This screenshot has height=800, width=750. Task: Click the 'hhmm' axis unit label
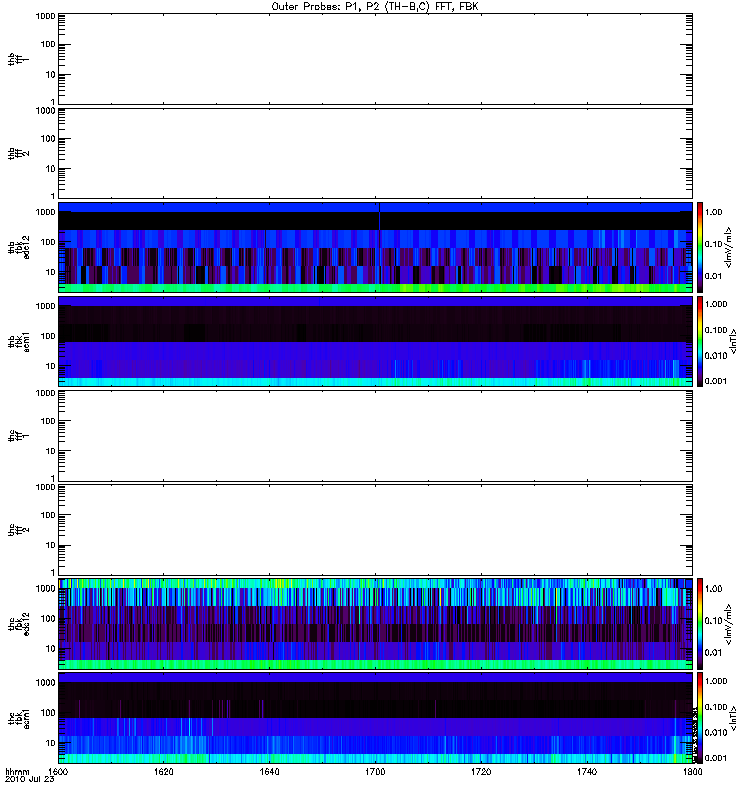[x=17, y=771]
